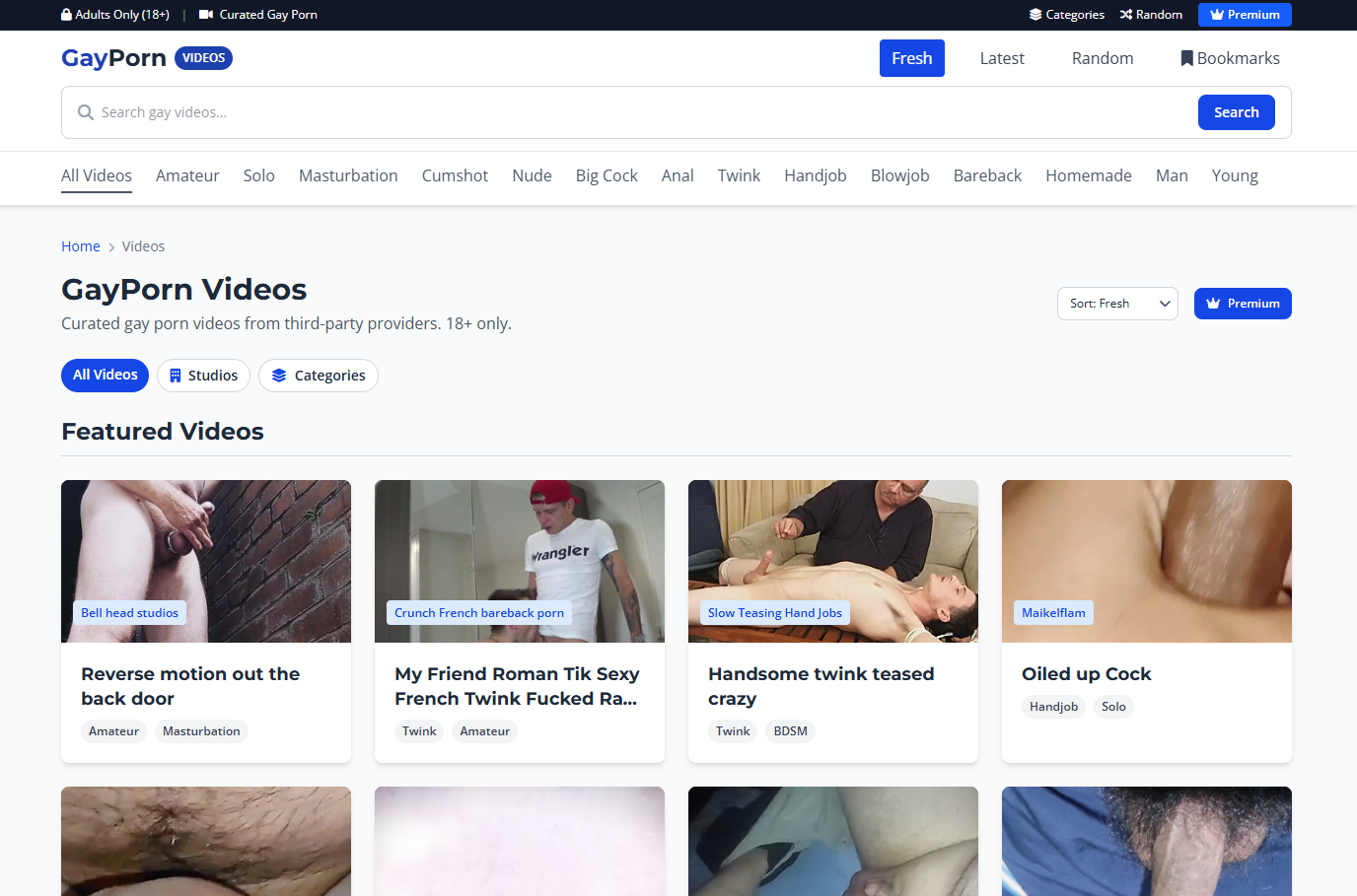1357x896 pixels.
Task: Click the crown icon in top Premium button
Action: 1217,15
